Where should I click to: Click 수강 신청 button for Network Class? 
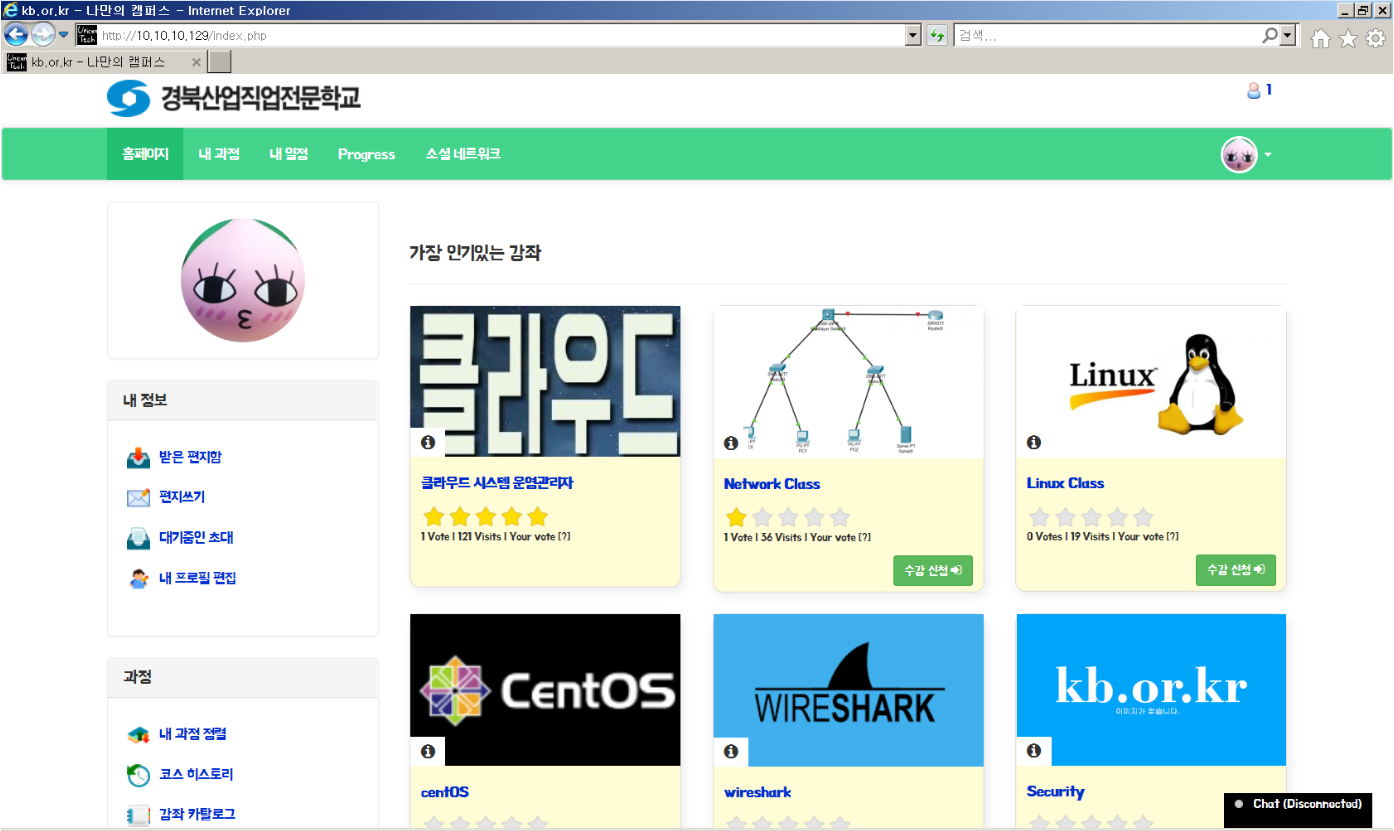pos(933,570)
